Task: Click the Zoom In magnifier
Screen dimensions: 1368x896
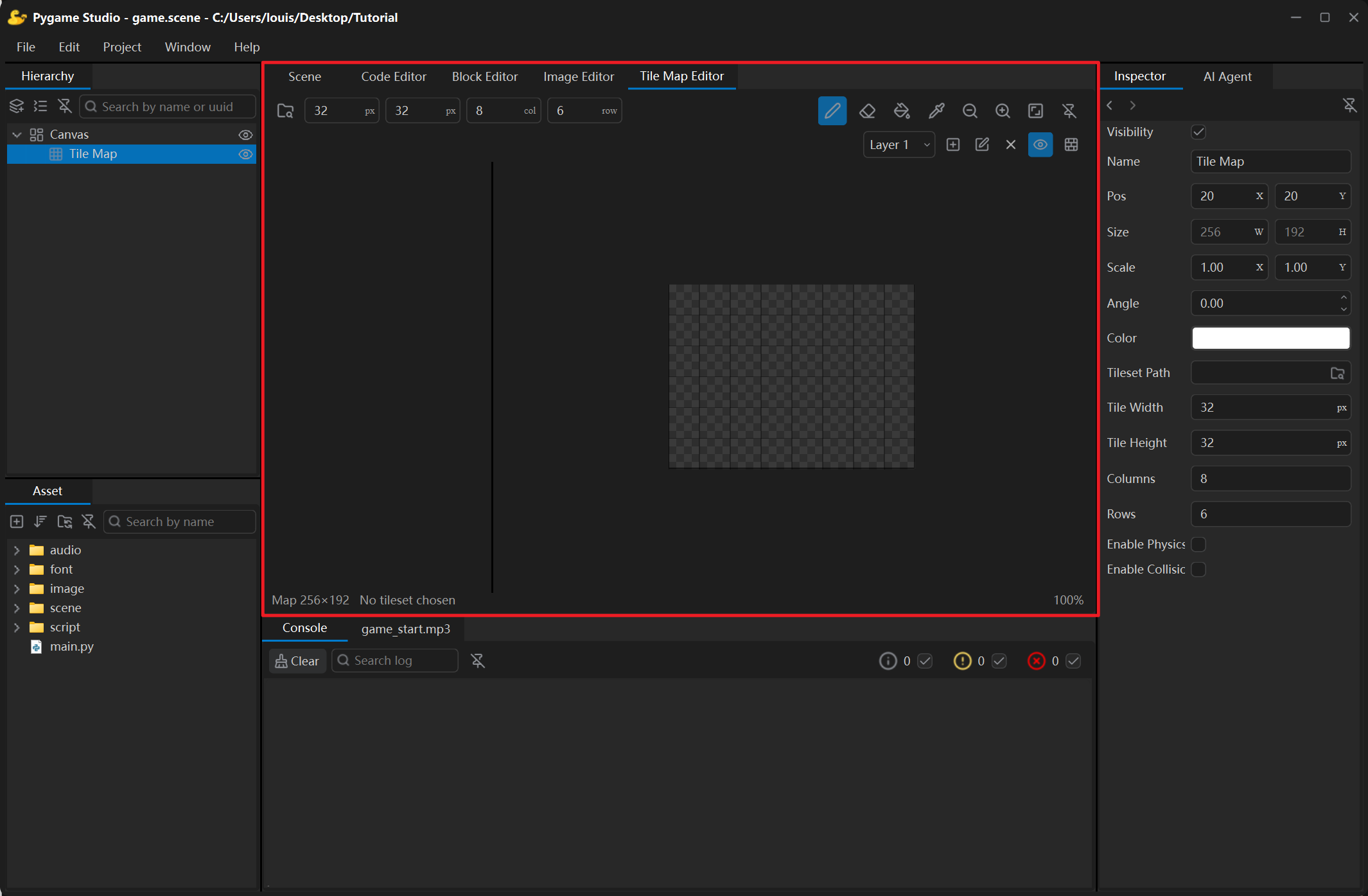Action: pos(1003,110)
